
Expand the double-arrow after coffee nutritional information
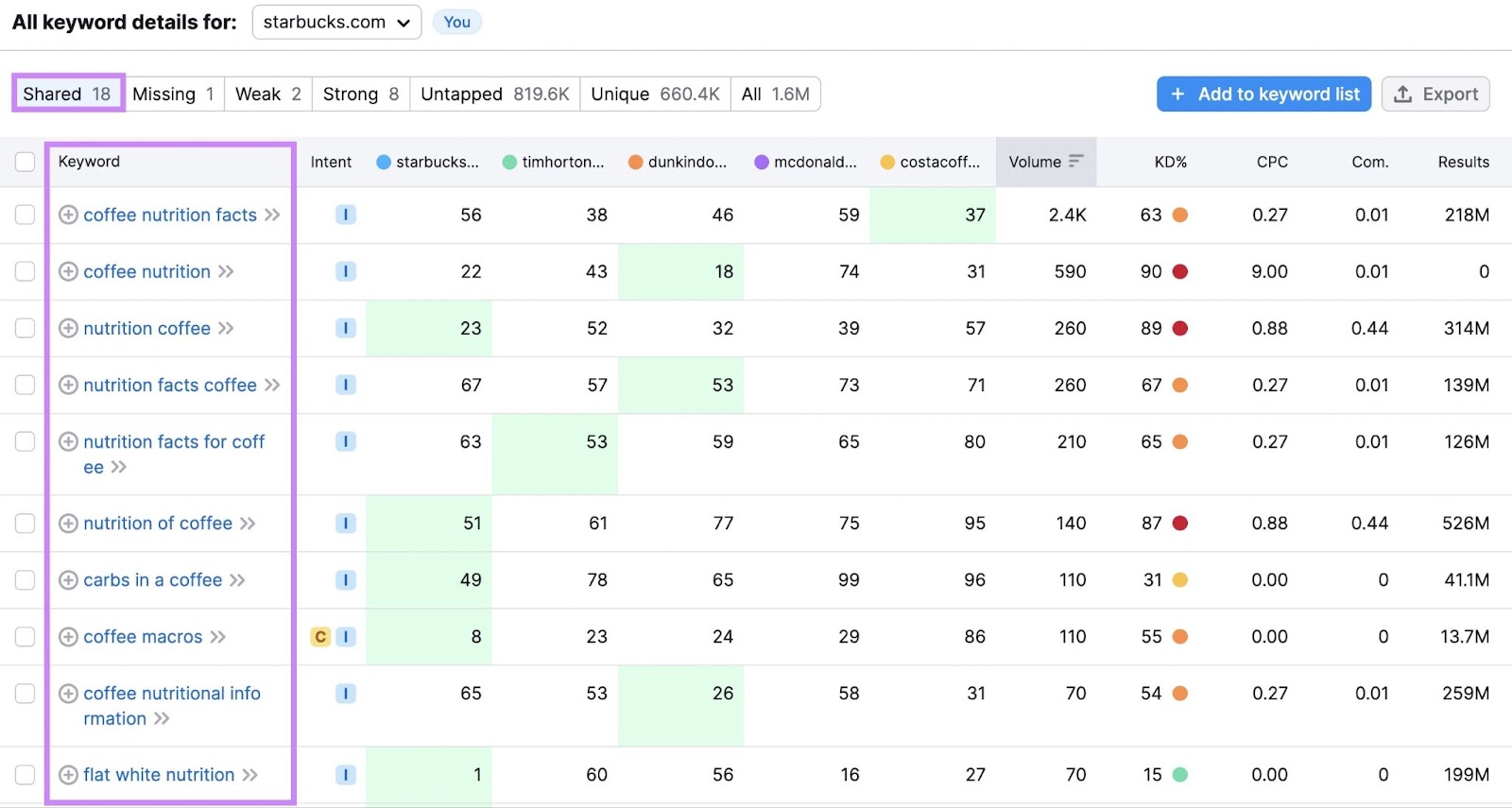pos(162,719)
